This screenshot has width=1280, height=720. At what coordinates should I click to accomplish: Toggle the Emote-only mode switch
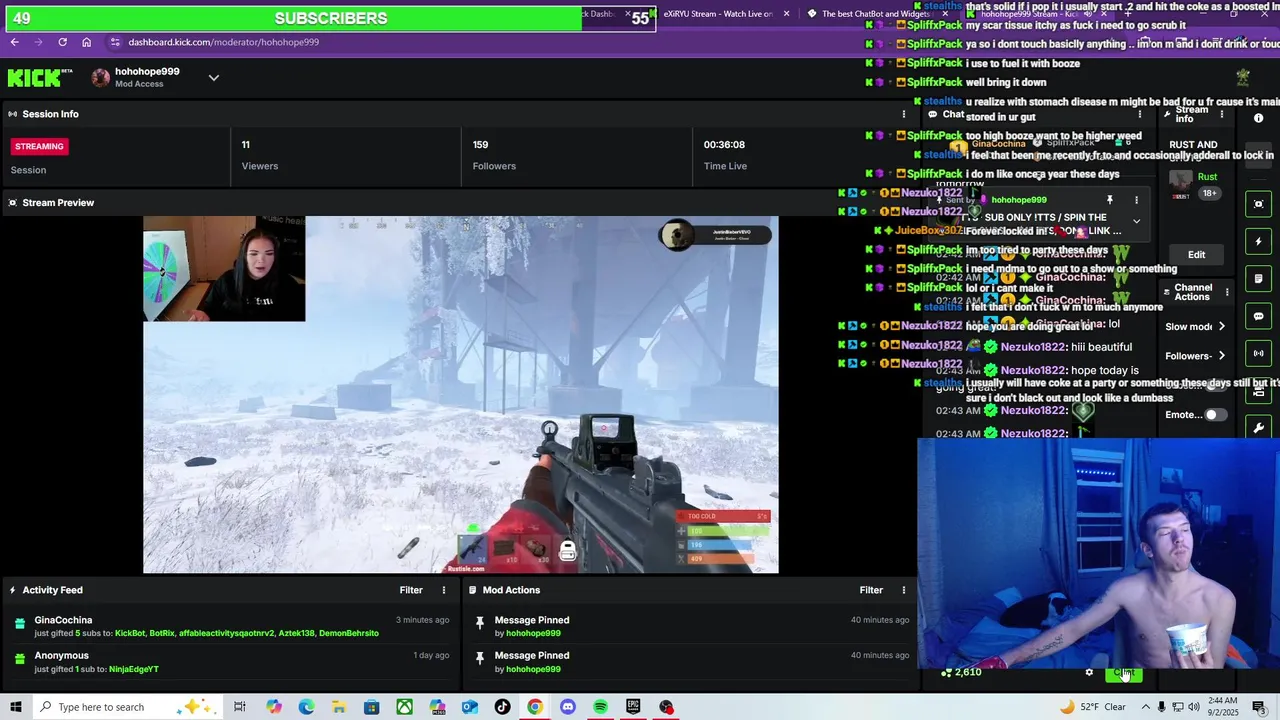pyautogui.click(x=1215, y=415)
